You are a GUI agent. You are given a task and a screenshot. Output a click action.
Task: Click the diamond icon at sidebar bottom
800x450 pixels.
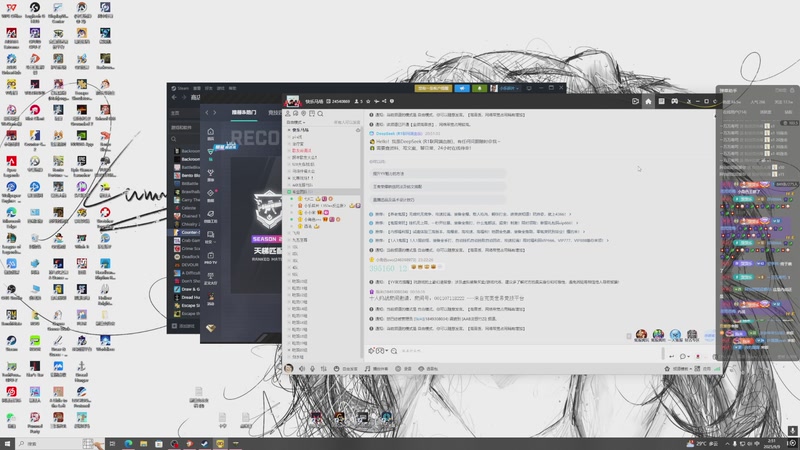[211, 328]
